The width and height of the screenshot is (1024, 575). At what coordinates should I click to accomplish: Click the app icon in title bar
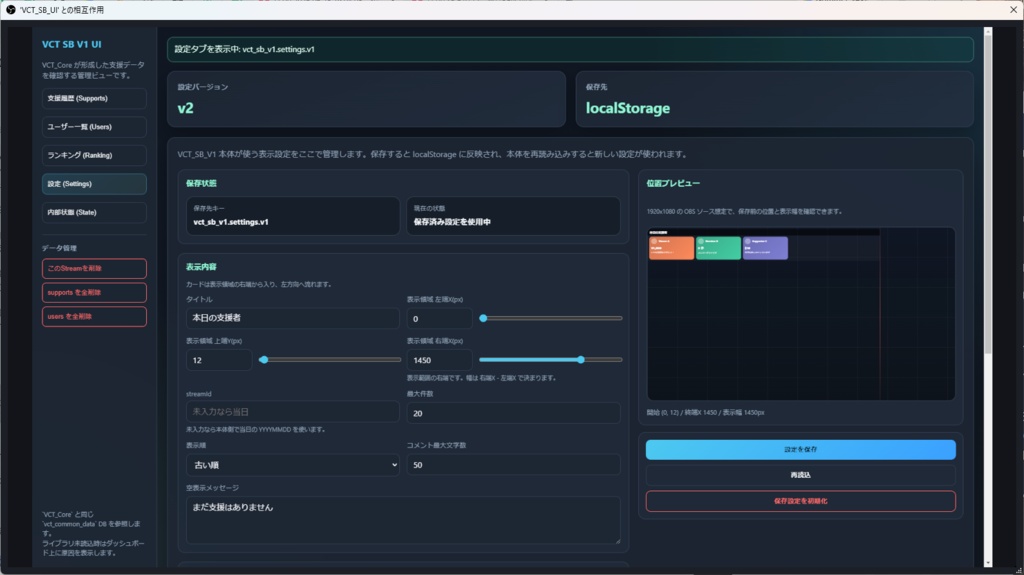click(x=10, y=10)
